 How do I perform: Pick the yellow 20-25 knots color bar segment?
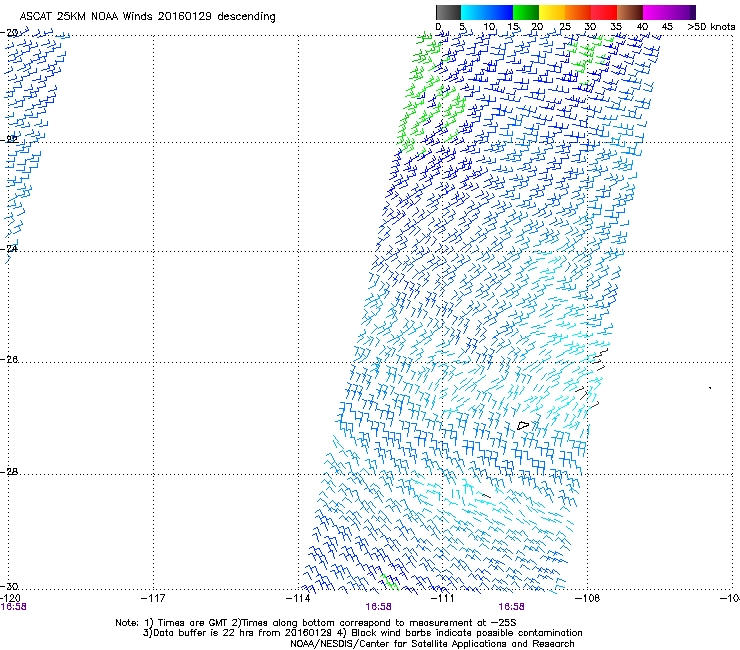pyautogui.click(x=552, y=12)
